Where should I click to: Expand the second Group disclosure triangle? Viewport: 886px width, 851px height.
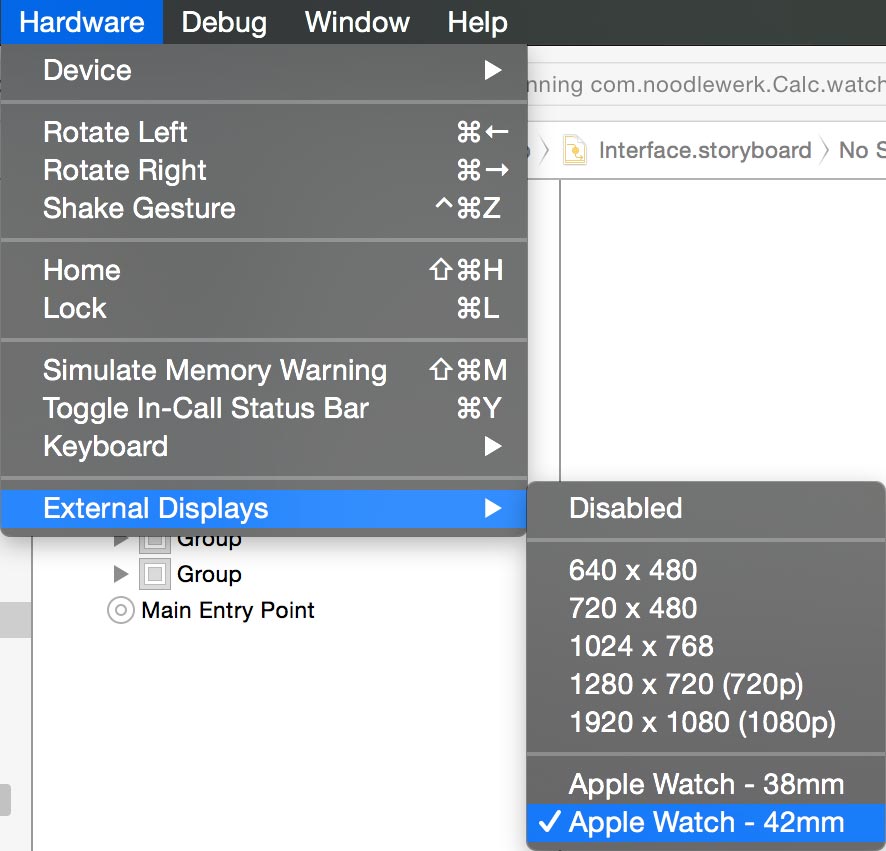121,574
